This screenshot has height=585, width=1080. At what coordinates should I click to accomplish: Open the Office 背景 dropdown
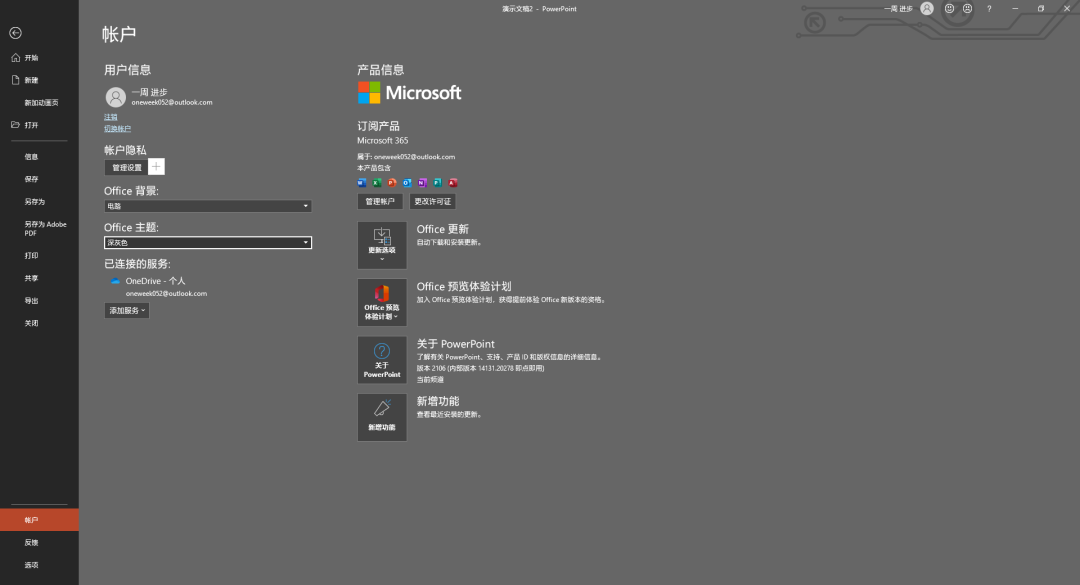[x=207, y=206]
